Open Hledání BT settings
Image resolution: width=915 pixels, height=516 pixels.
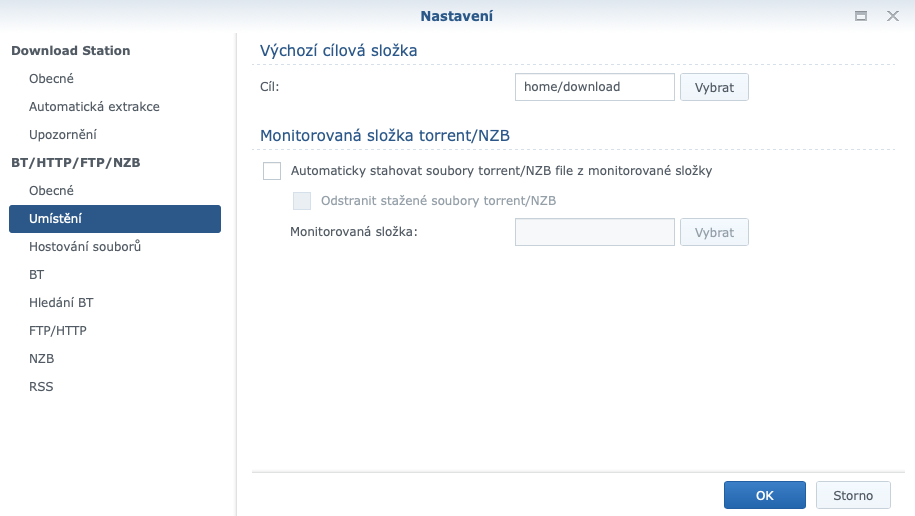tap(61, 303)
